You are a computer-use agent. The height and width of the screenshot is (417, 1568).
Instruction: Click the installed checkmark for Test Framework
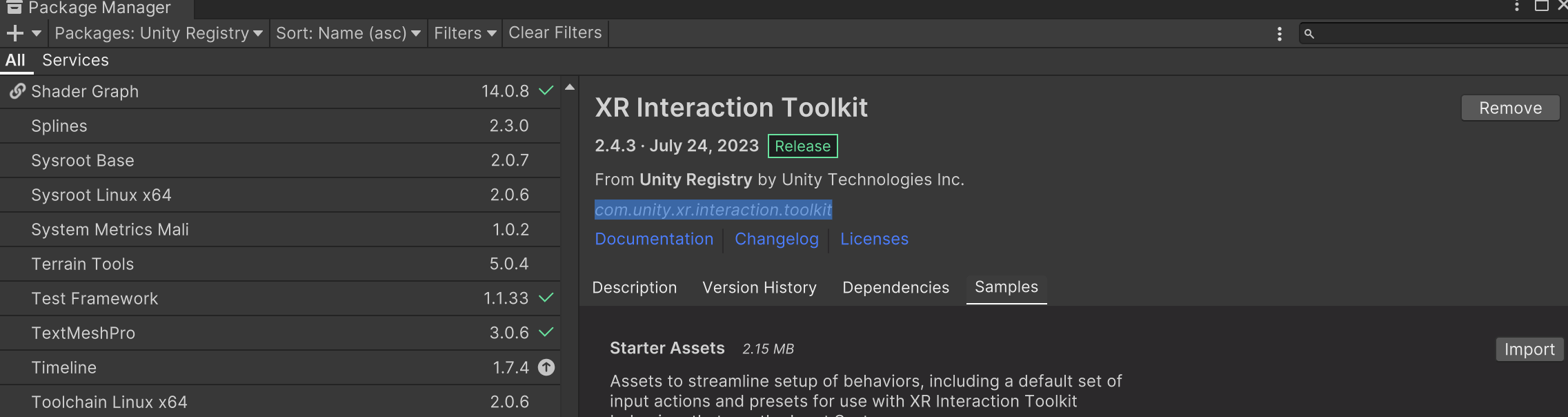(546, 298)
